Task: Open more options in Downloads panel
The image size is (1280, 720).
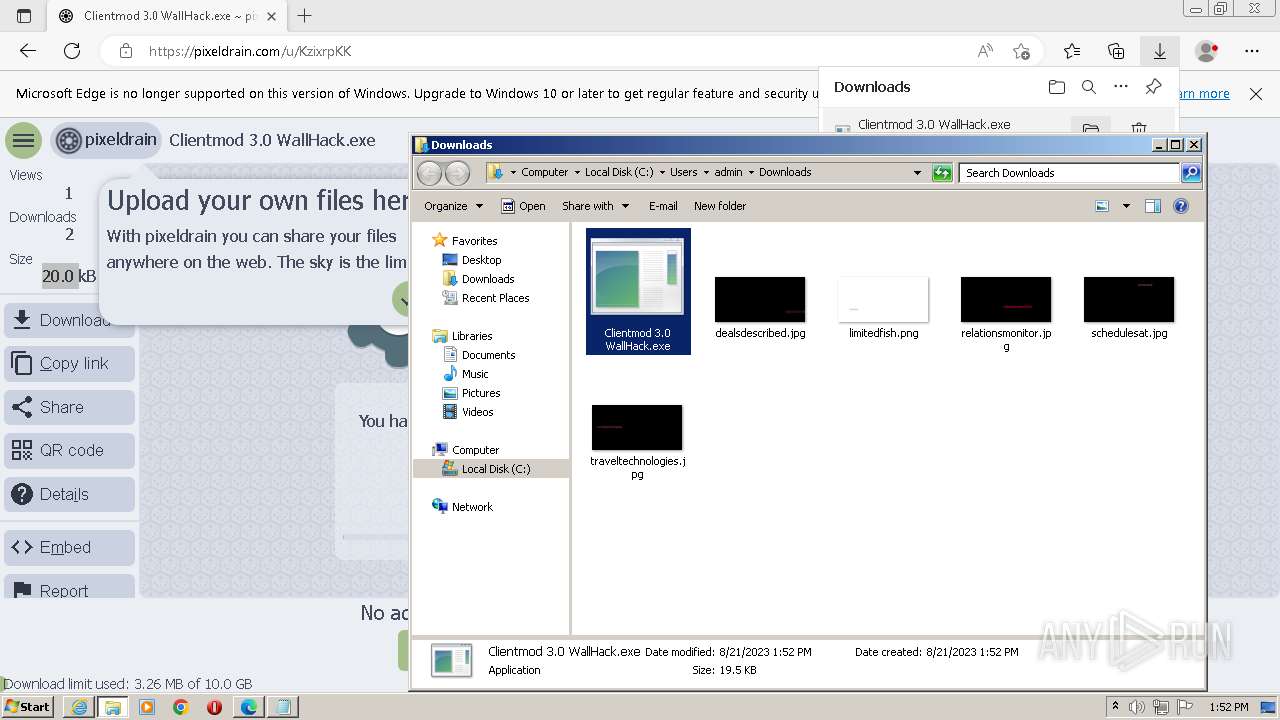Action: pos(1121,87)
